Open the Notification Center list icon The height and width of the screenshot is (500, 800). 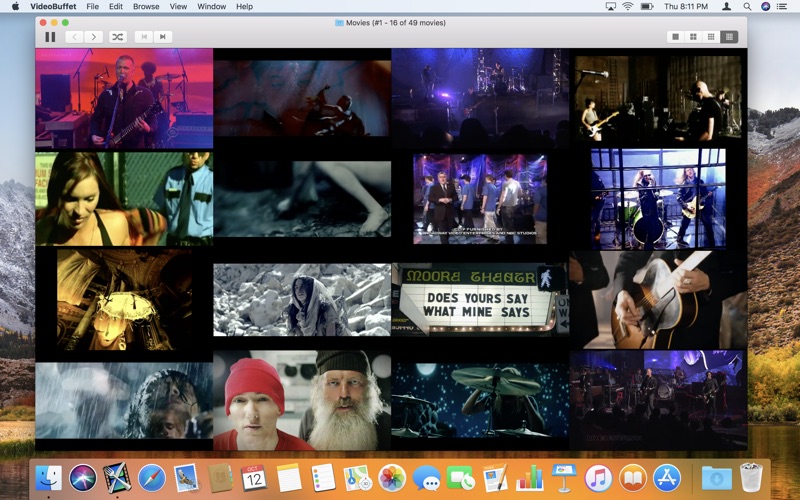[782, 6]
